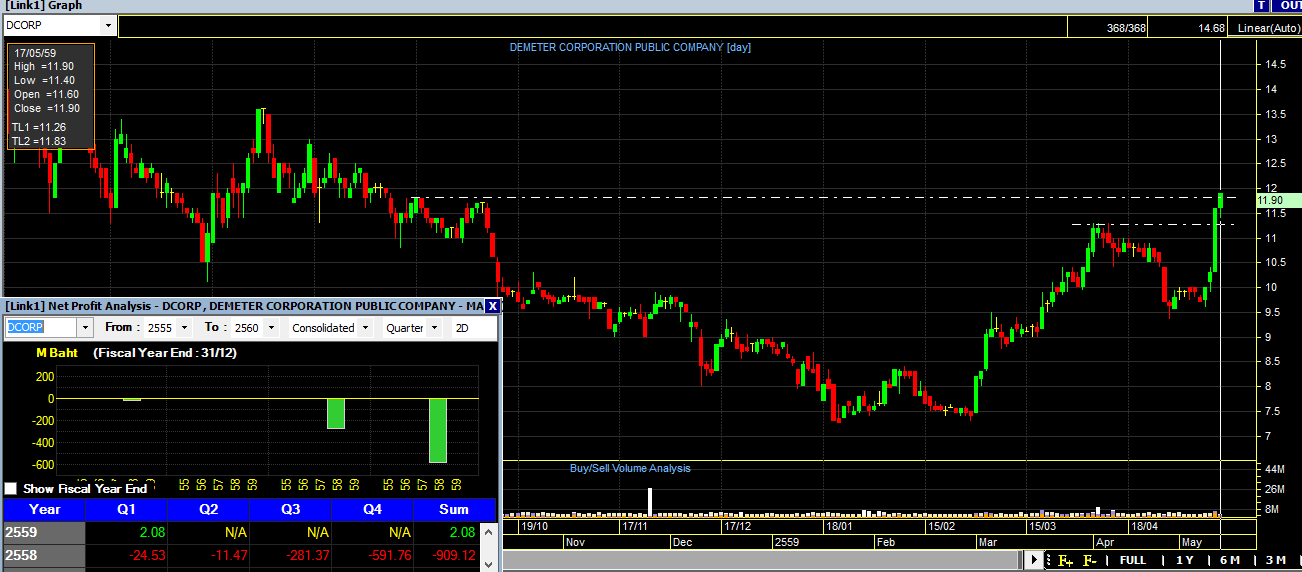The image size is (1302, 572).
Task: Select the 2559 year row
Action: pyautogui.click(x=44, y=532)
